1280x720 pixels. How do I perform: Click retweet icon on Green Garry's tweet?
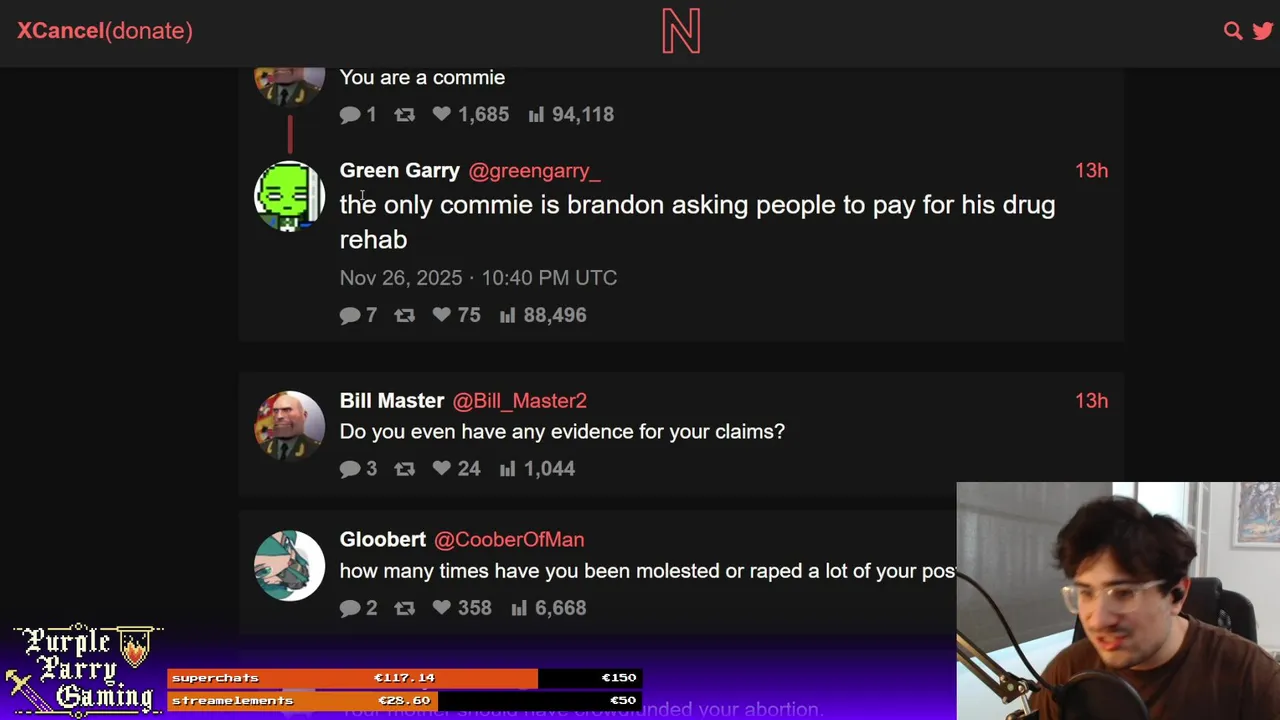[404, 315]
